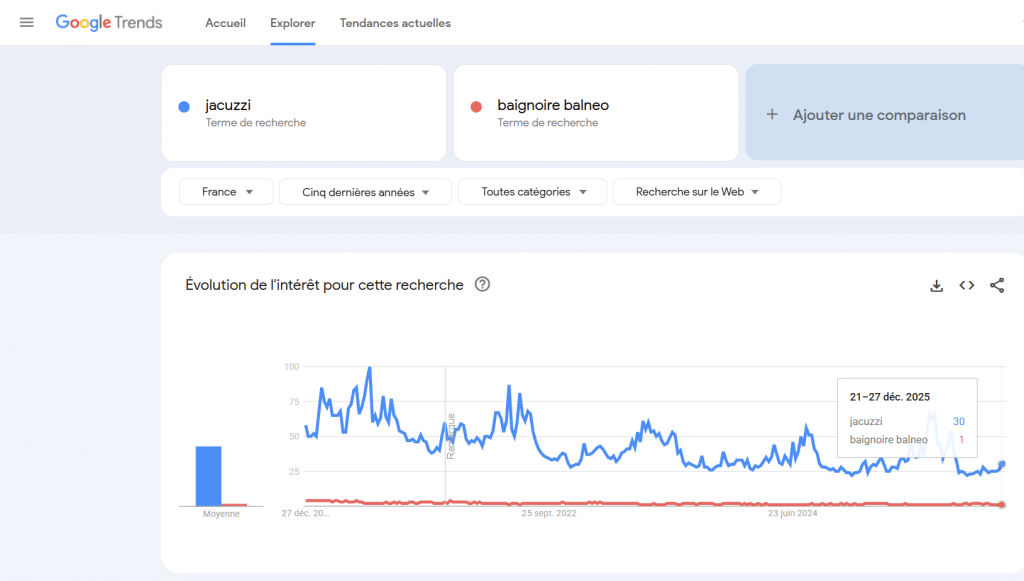The image size is (1024, 581).
Task: Click the plus icon to add comparison
Action: (772, 114)
